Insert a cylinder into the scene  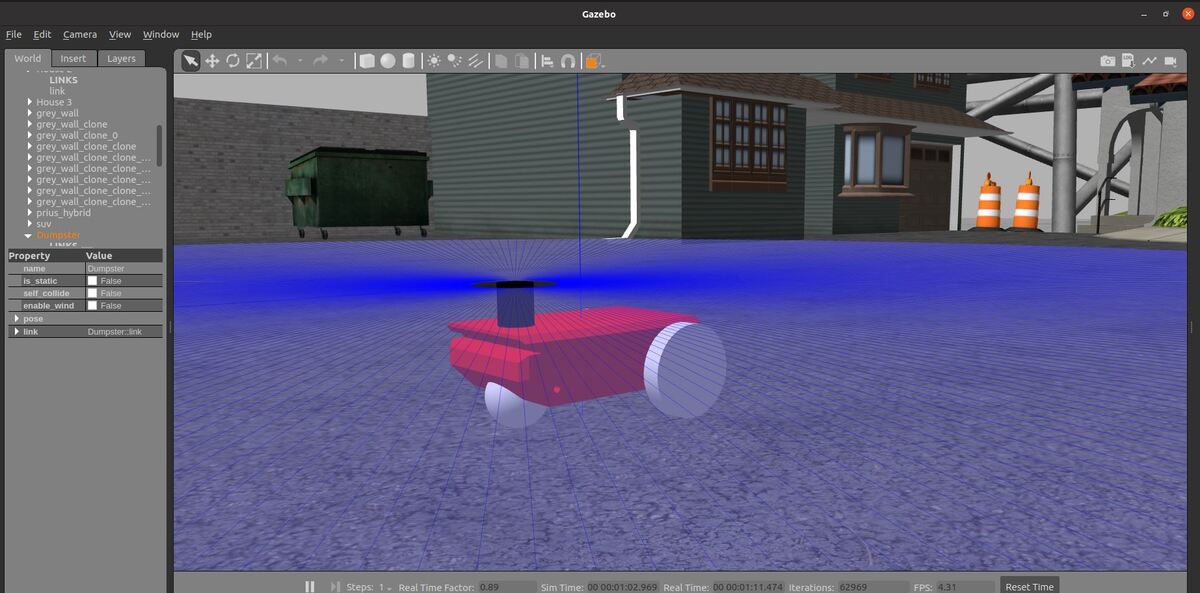408,60
